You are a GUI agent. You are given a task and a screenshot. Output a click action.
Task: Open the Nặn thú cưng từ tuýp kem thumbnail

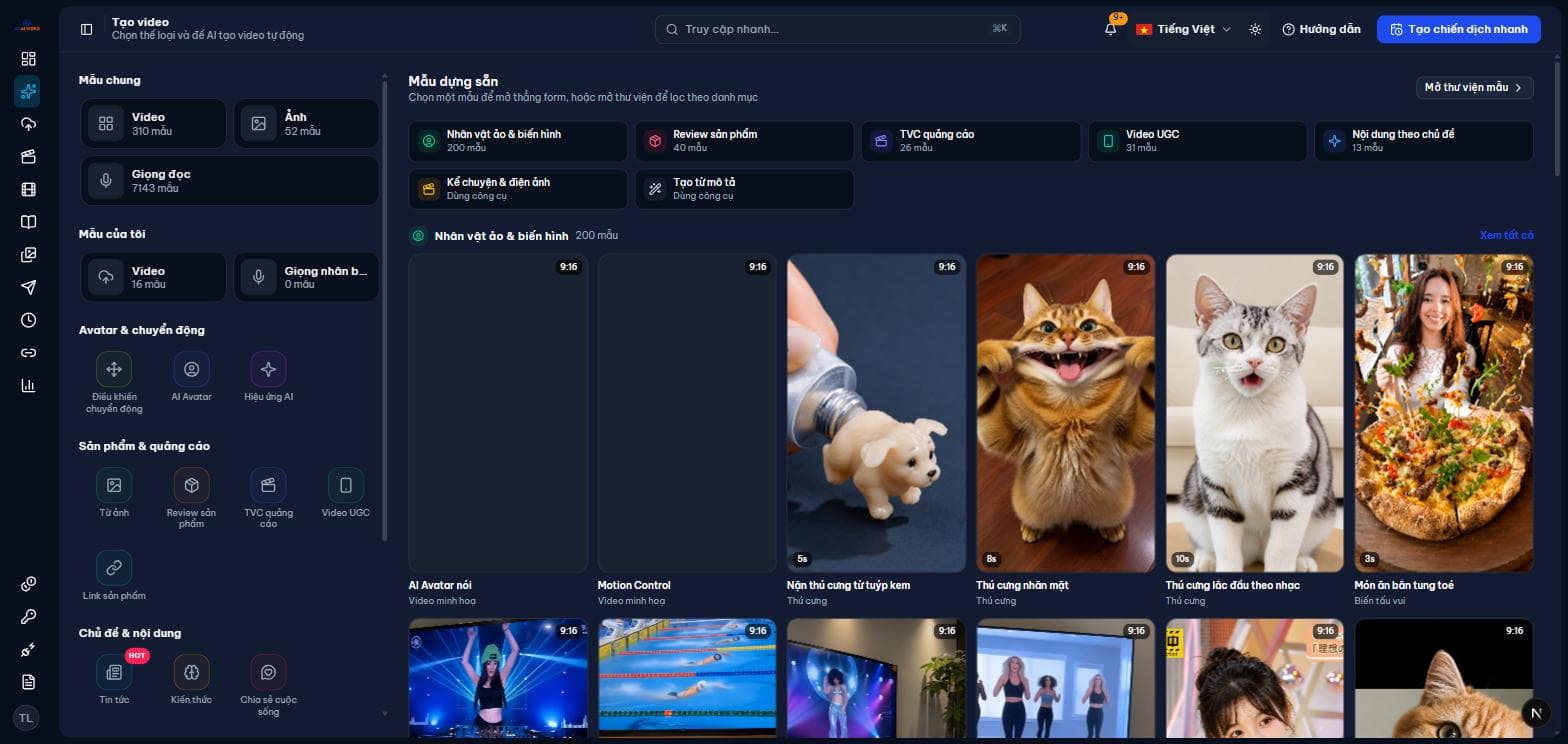tap(876, 413)
